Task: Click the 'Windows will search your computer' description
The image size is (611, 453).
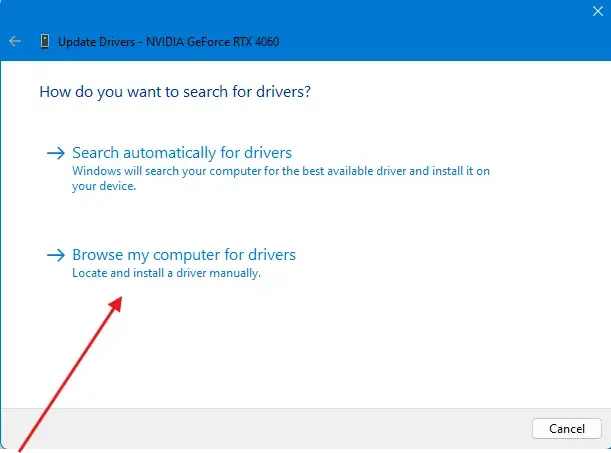Action: pos(280,171)
